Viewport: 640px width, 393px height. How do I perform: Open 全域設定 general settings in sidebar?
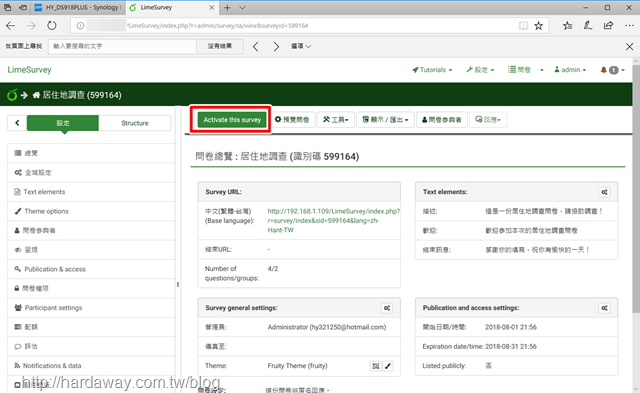(x=91, y=173)
